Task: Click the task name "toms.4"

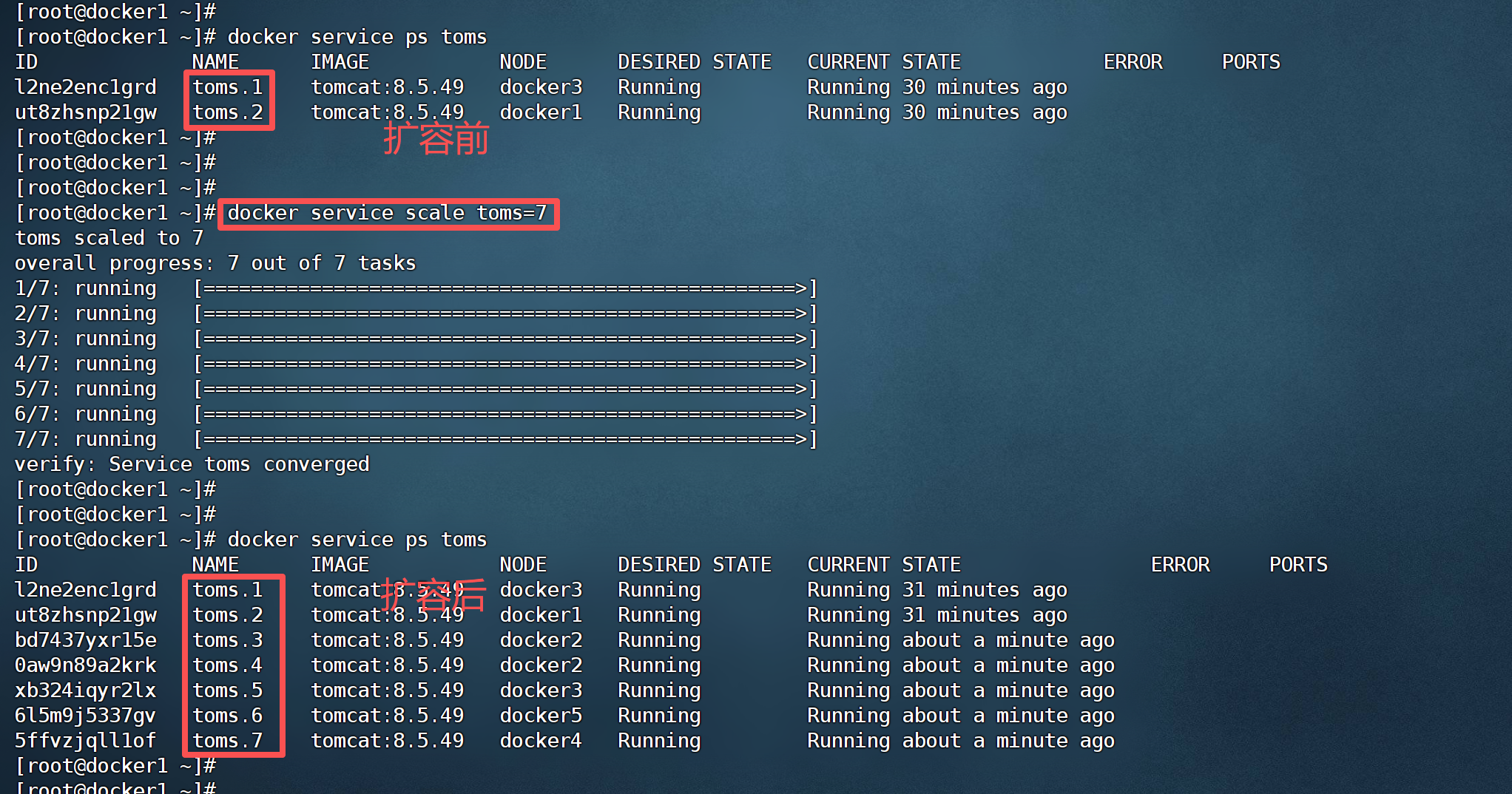Action: point(228,665)
